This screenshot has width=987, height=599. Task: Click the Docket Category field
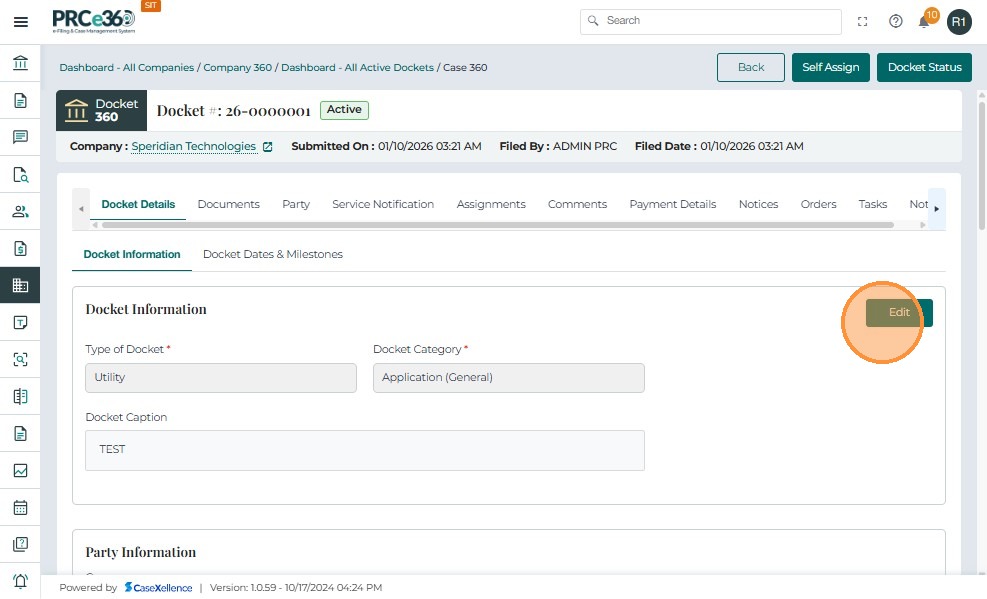point(509,378)
